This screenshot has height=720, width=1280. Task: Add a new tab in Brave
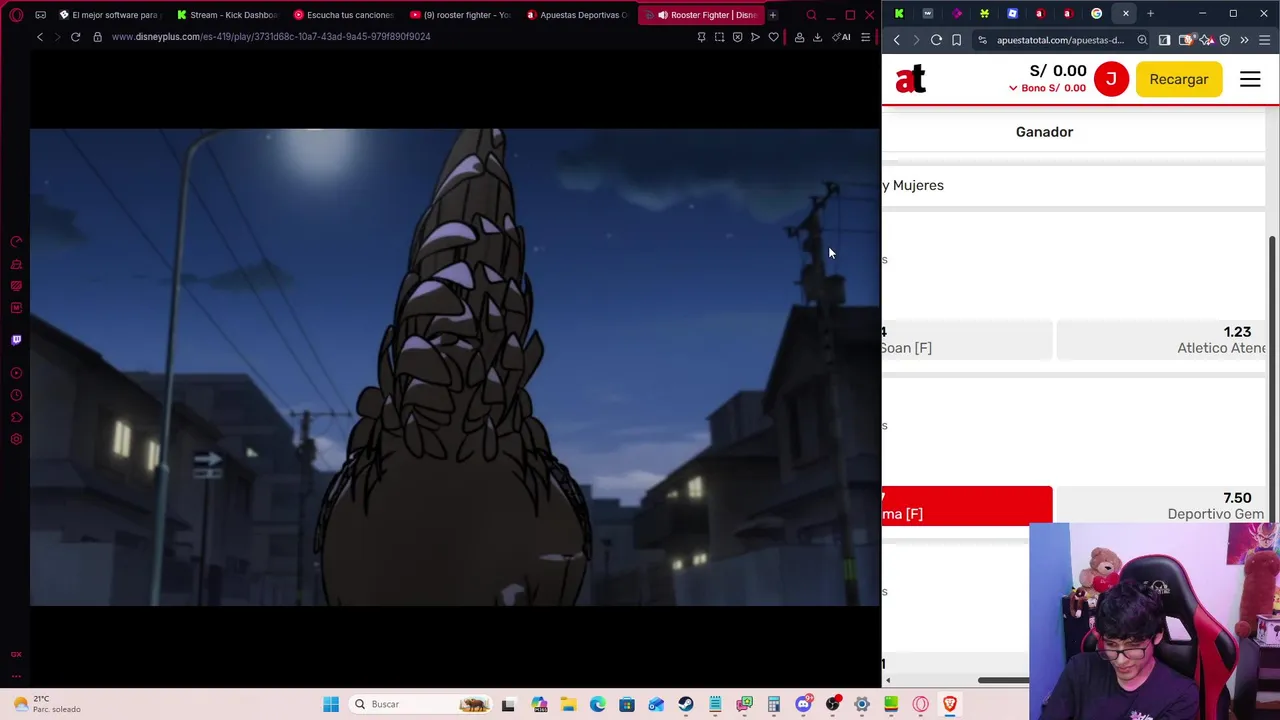tap(1150, 14)
